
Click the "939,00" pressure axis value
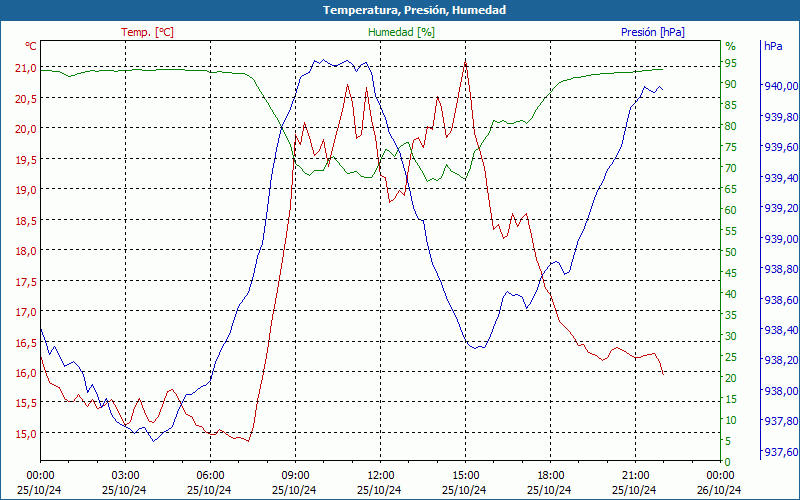pyautogui.click(x=781, y=239)
